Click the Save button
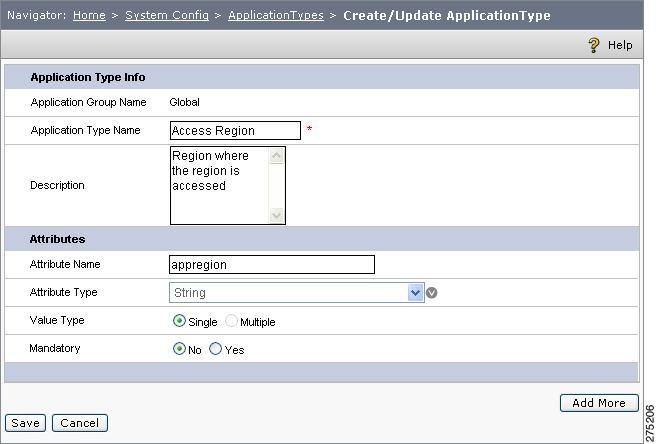 [x=25, y=423]
